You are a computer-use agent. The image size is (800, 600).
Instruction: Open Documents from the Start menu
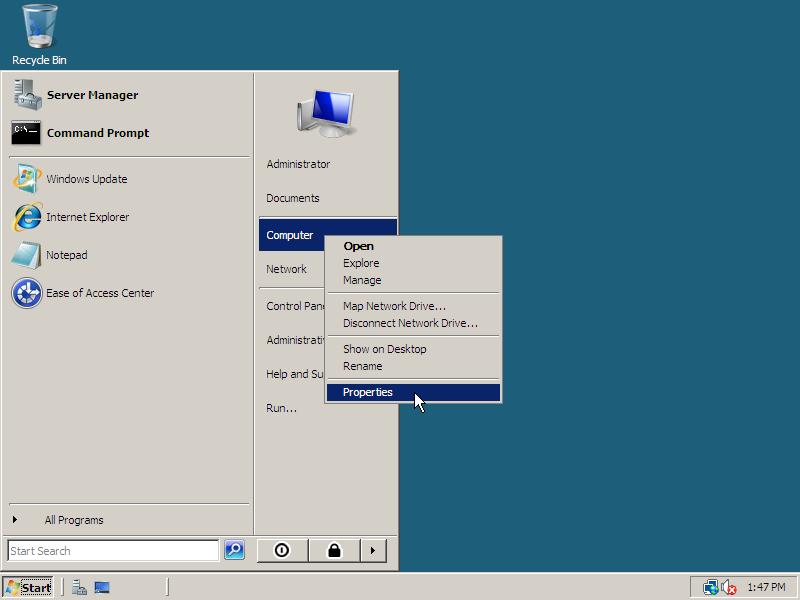[293, 198]
